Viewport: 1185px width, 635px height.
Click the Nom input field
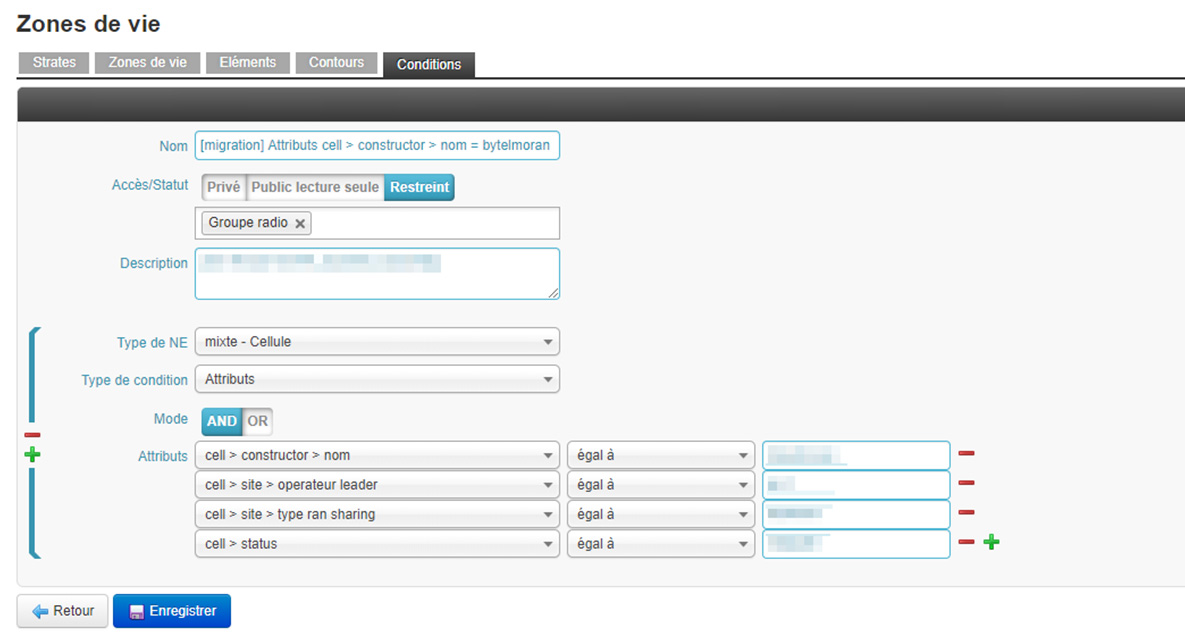(377, 146)
